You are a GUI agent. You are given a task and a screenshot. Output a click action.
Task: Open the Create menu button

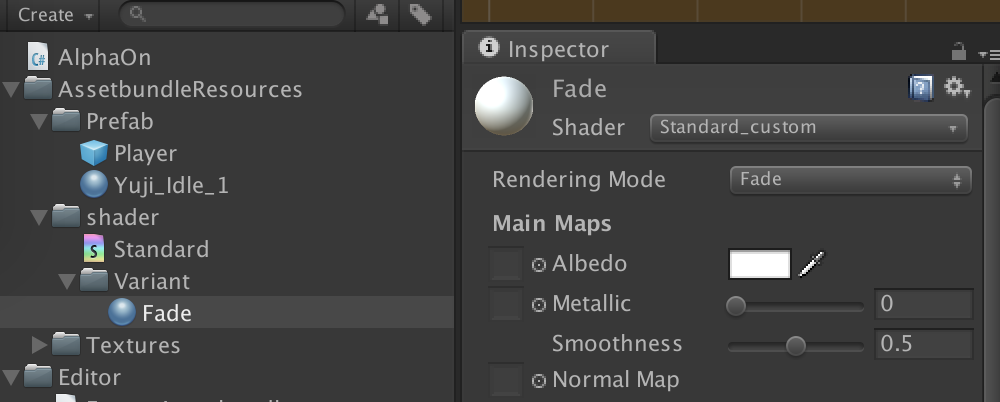[x=55, y=15]
